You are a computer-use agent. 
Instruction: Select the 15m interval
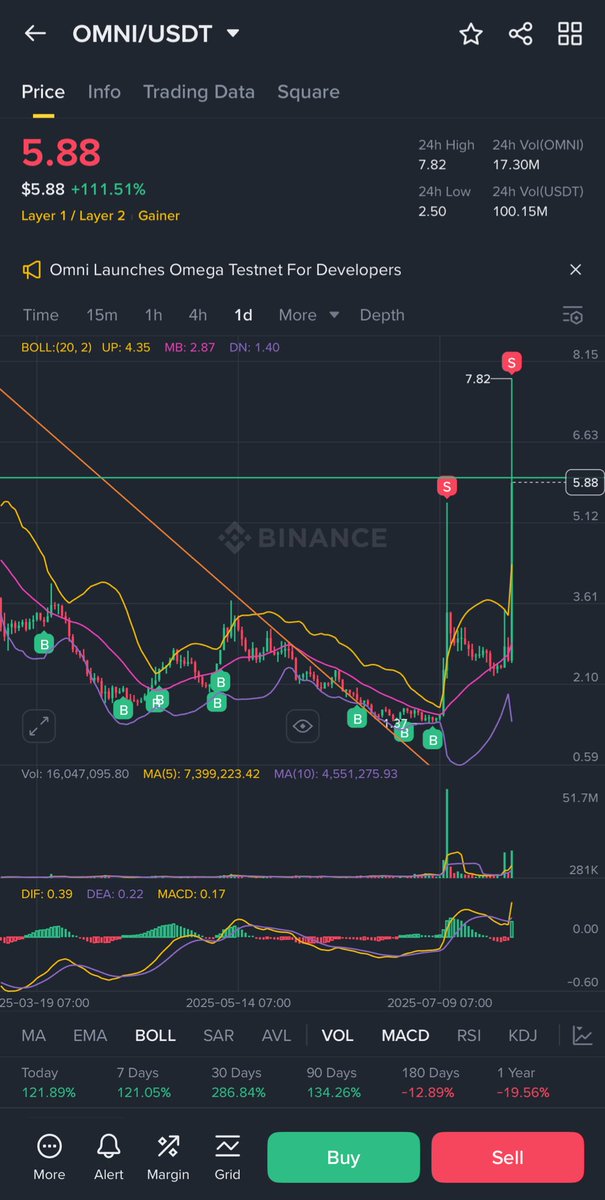(x=102, y=315)
